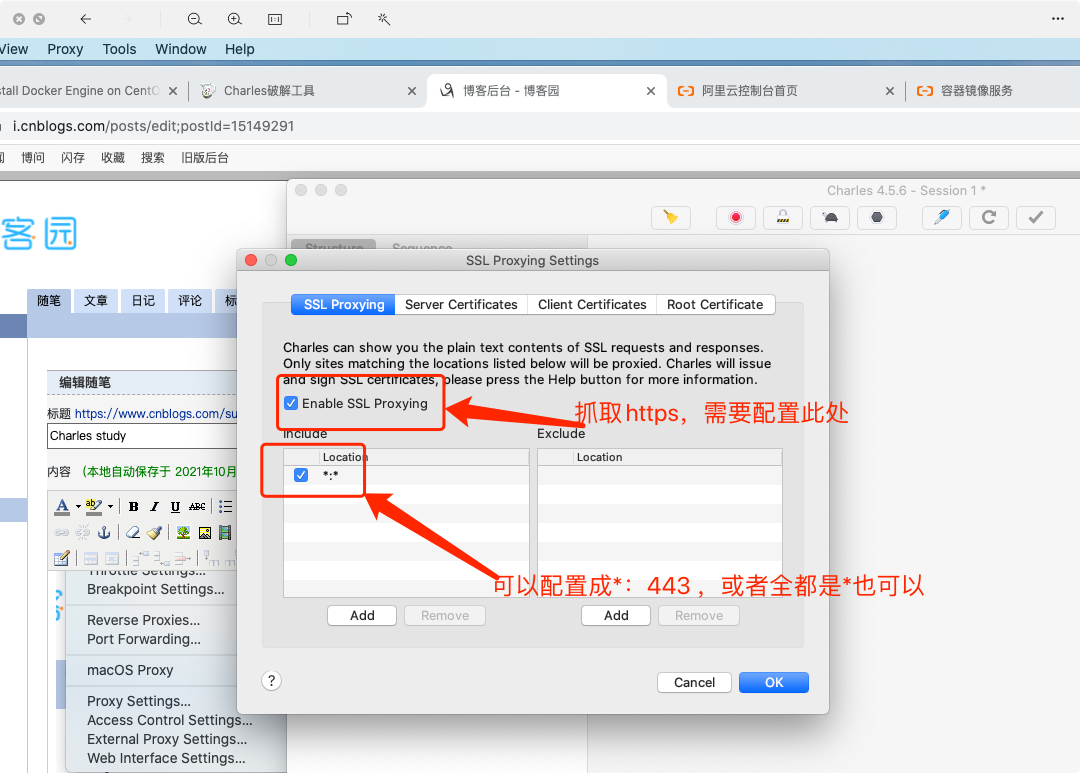1080x773 pixels.
Task: Click the Charles compose pen icon
Action: pos(942,218)
